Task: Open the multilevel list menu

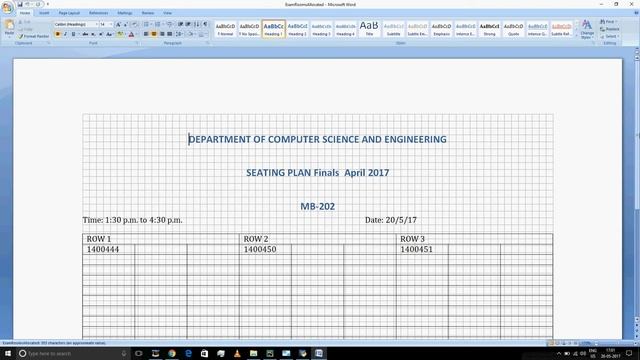Action: click(170, 24)
